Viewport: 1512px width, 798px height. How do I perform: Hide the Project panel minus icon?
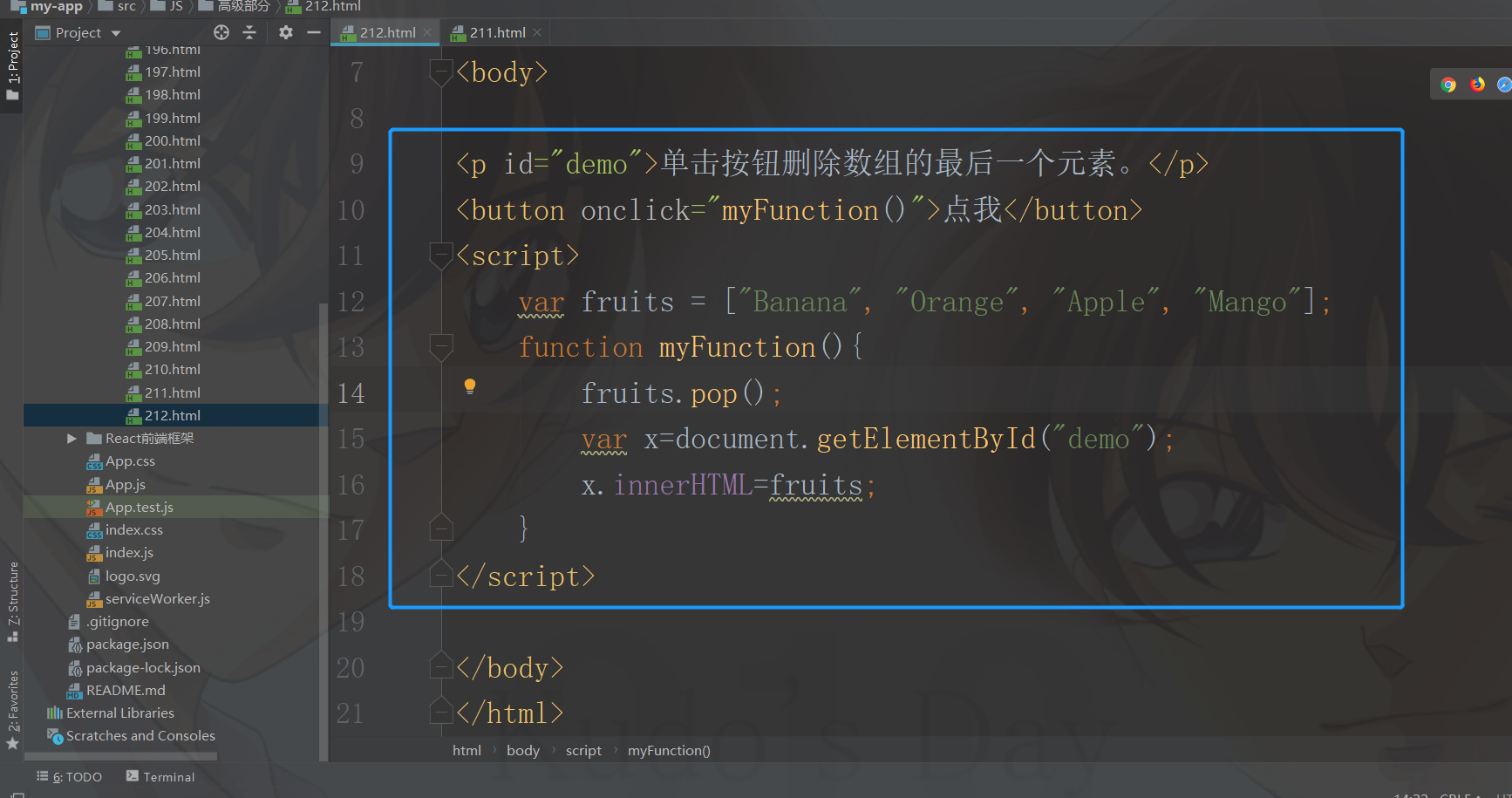(x=314, y=32)
